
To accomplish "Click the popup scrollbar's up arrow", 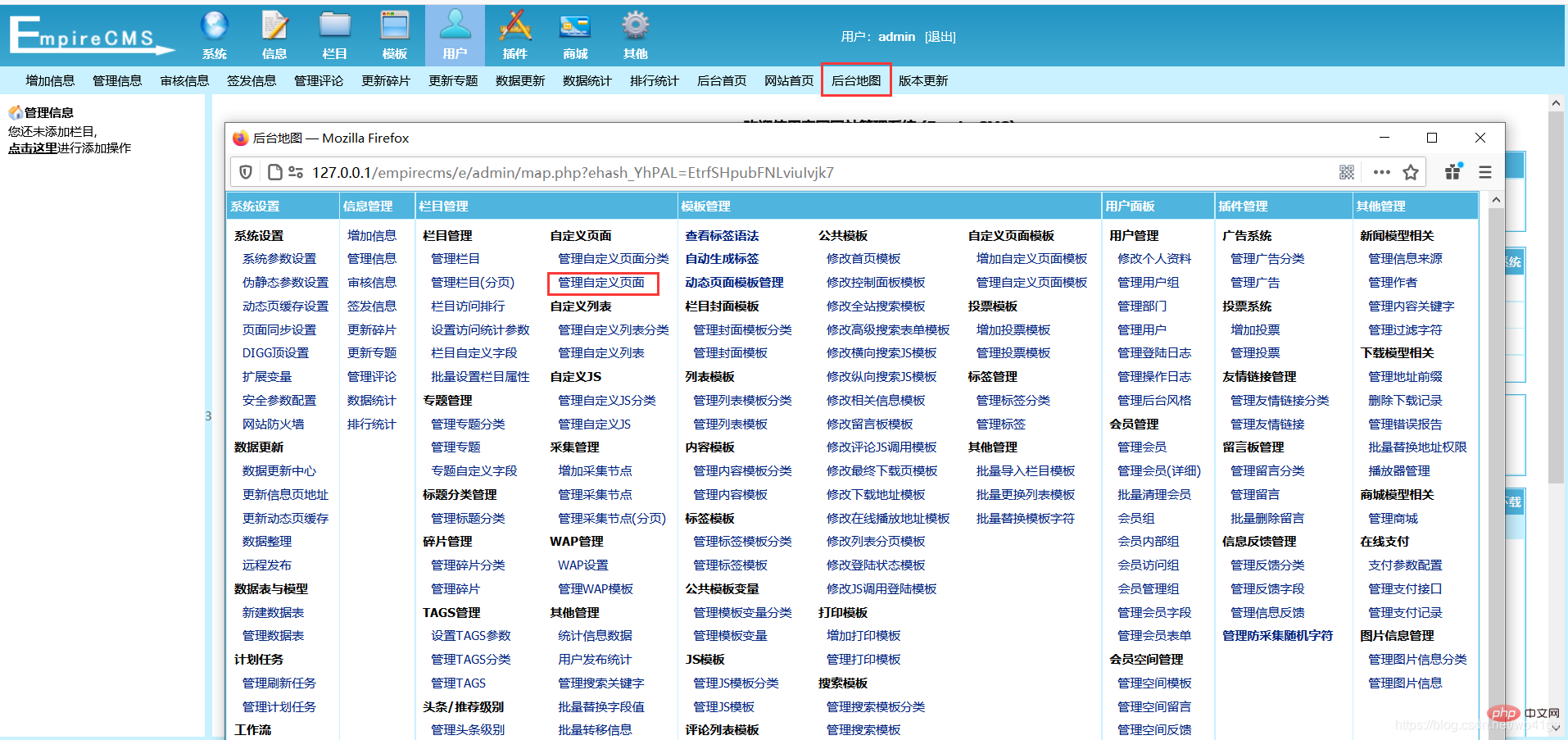I will pyautogui.click(x=1496, y=200).
